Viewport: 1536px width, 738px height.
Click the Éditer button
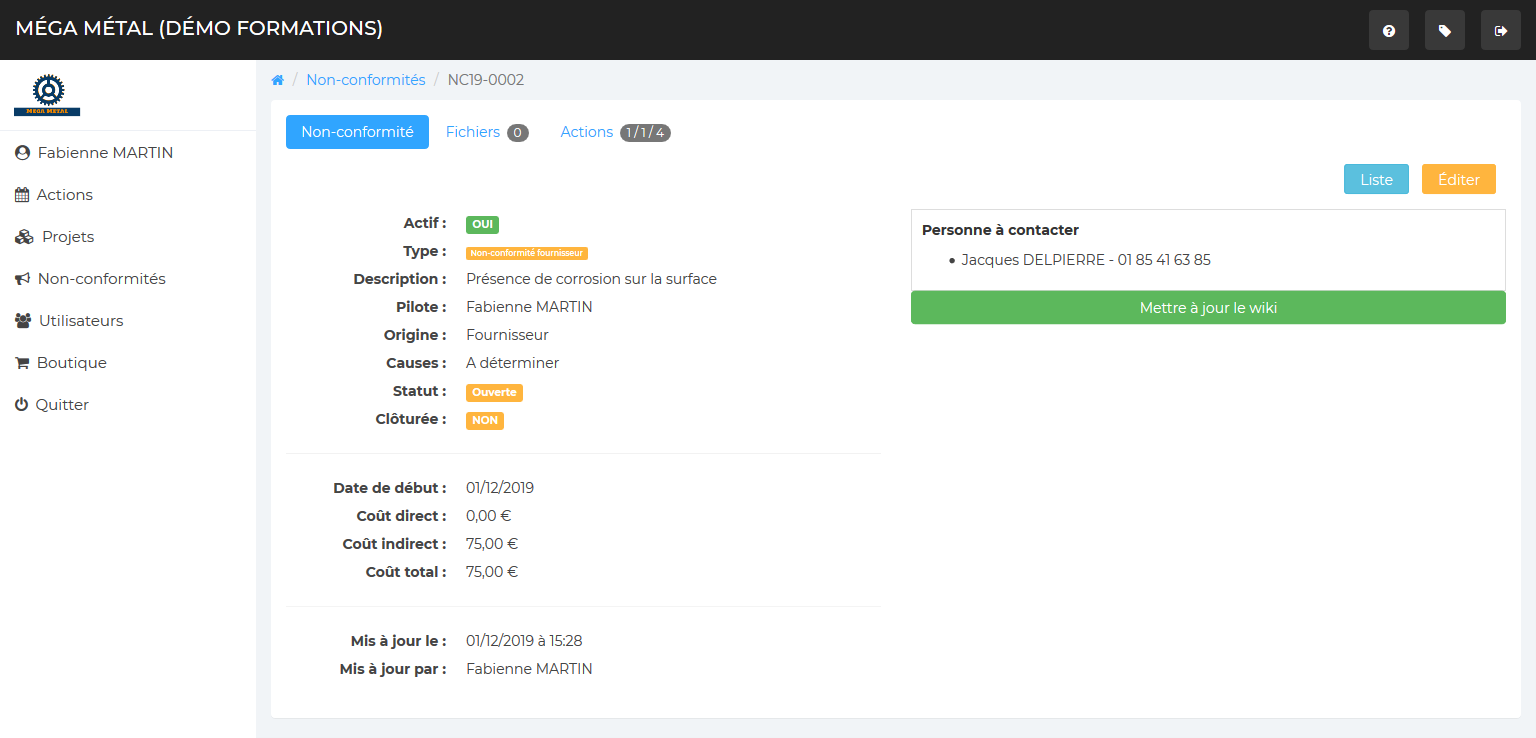[1458, 180]
